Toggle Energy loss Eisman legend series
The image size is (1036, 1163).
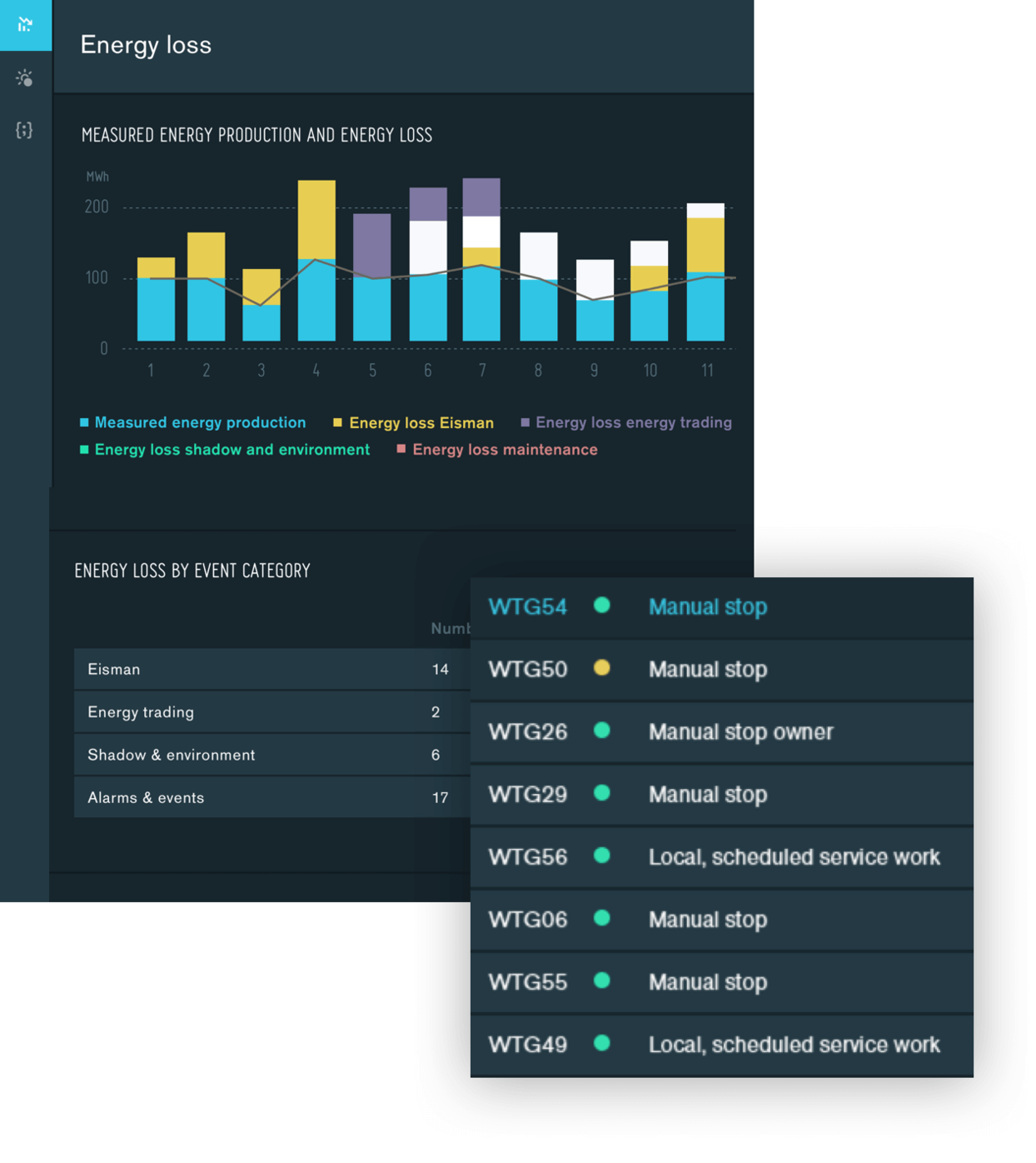[x=421, y=423]
